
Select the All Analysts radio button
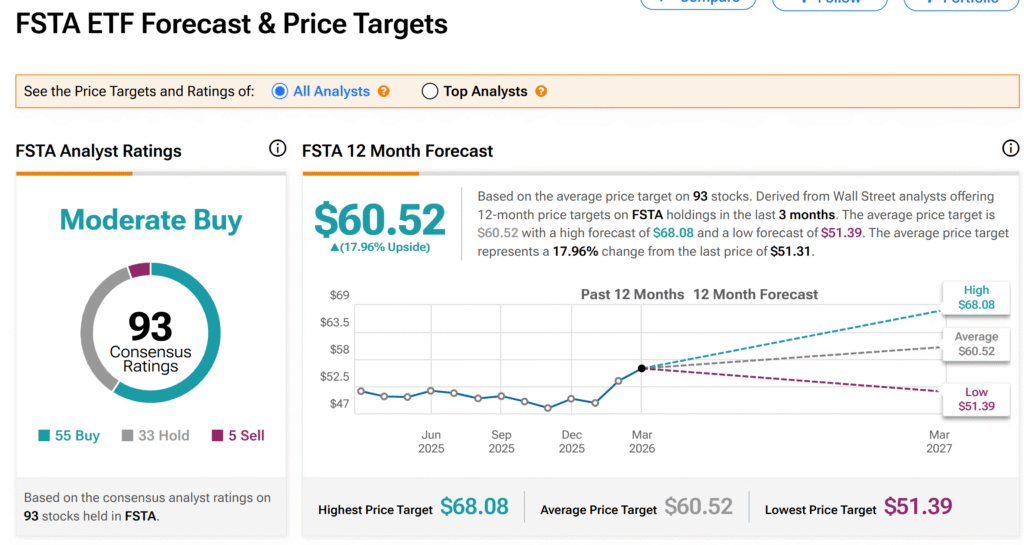[x=280, y=91]
